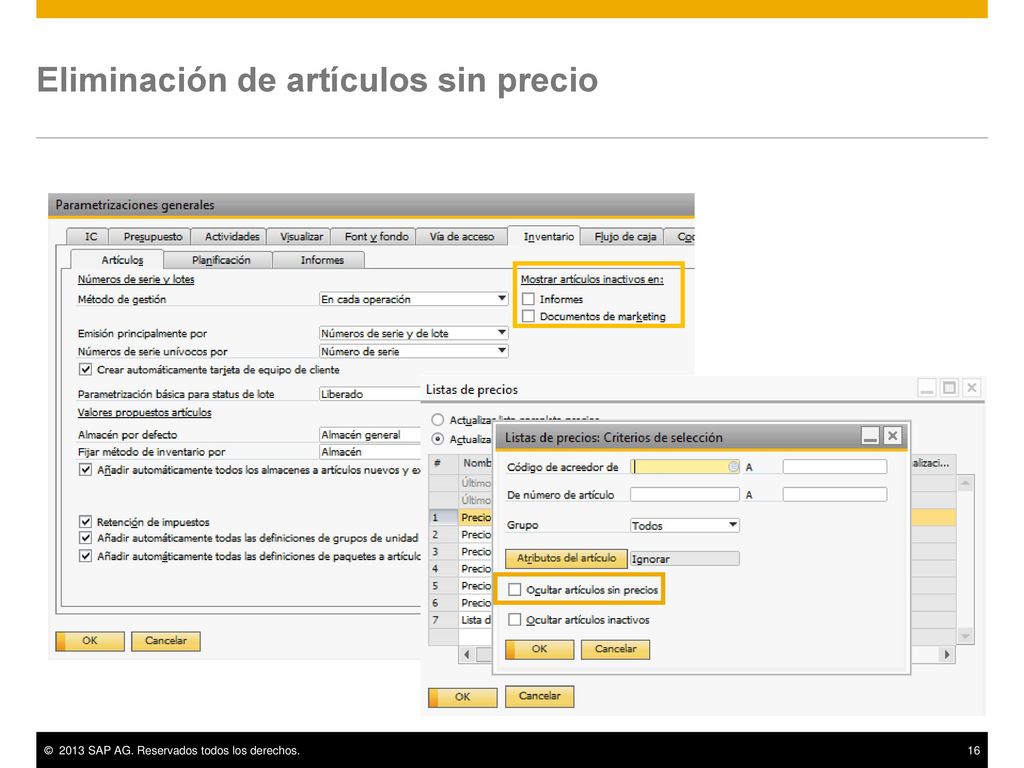This screenshot has height=768, width=1024.
Task: Click the número de artículo A field
Action: (x=835, y=494)
